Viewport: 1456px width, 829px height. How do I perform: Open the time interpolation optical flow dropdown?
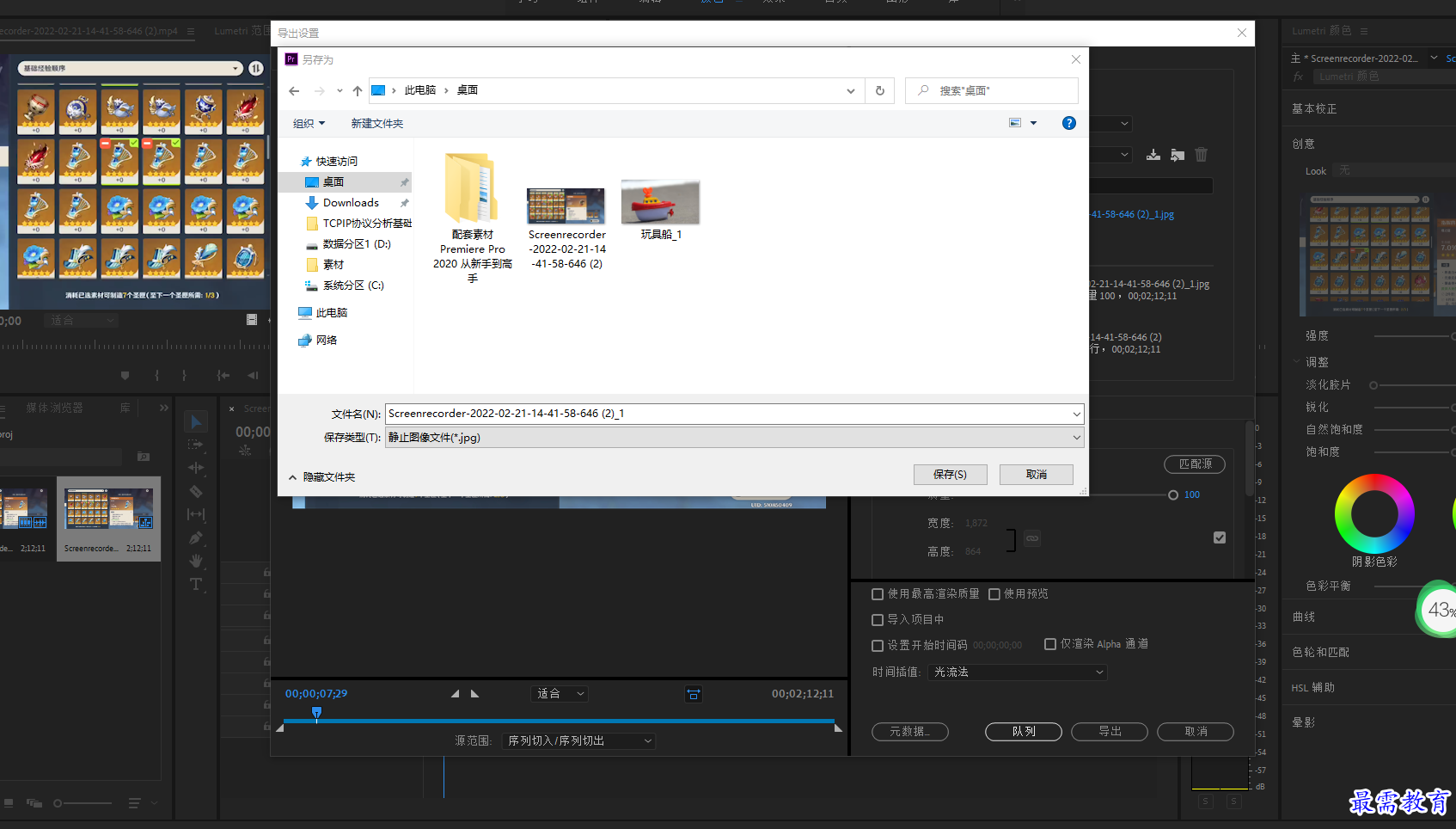pyautogui.click(x=1018, y=672)
